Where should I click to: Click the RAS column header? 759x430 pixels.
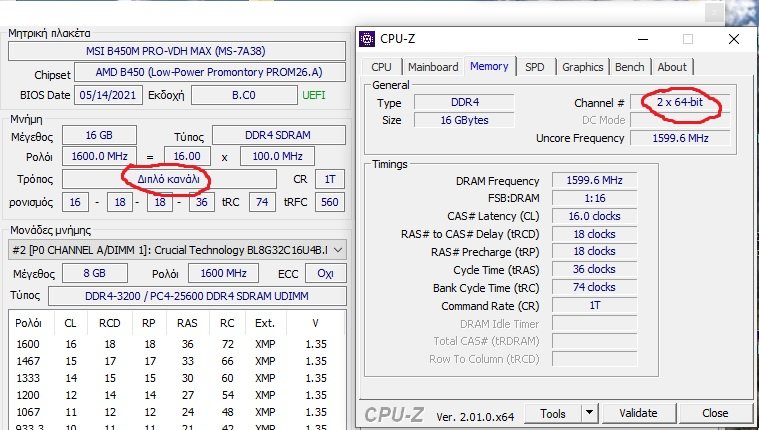(x=187, y=323)
